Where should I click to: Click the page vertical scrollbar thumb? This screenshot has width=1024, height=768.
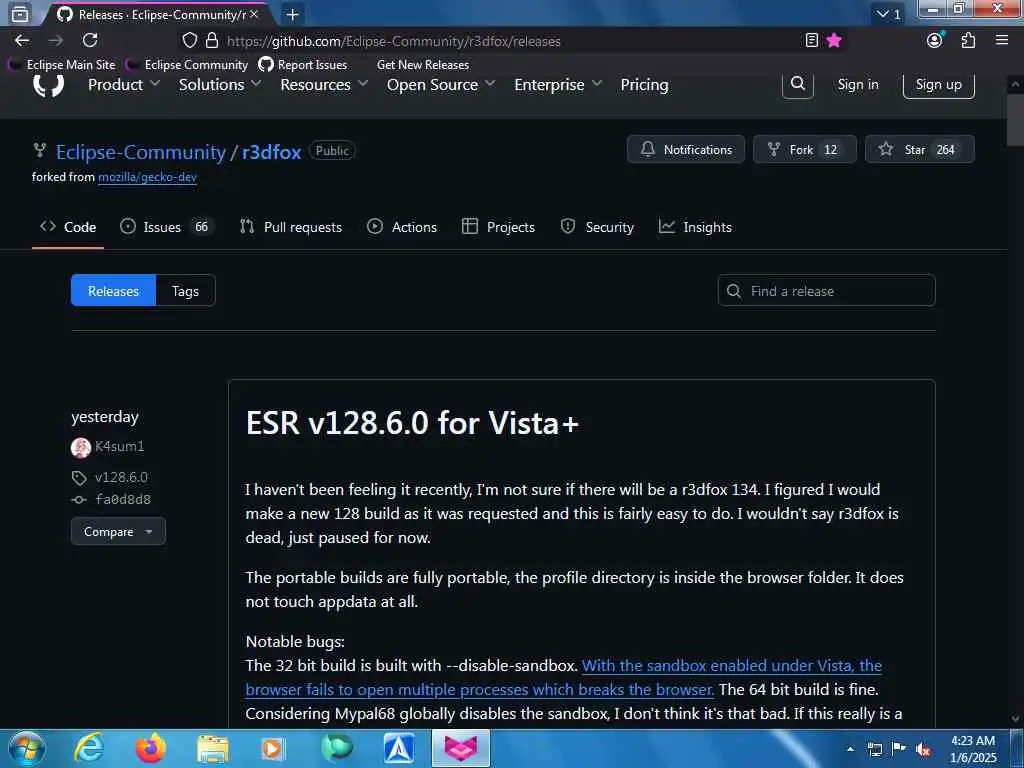(x=1016, y=120)
